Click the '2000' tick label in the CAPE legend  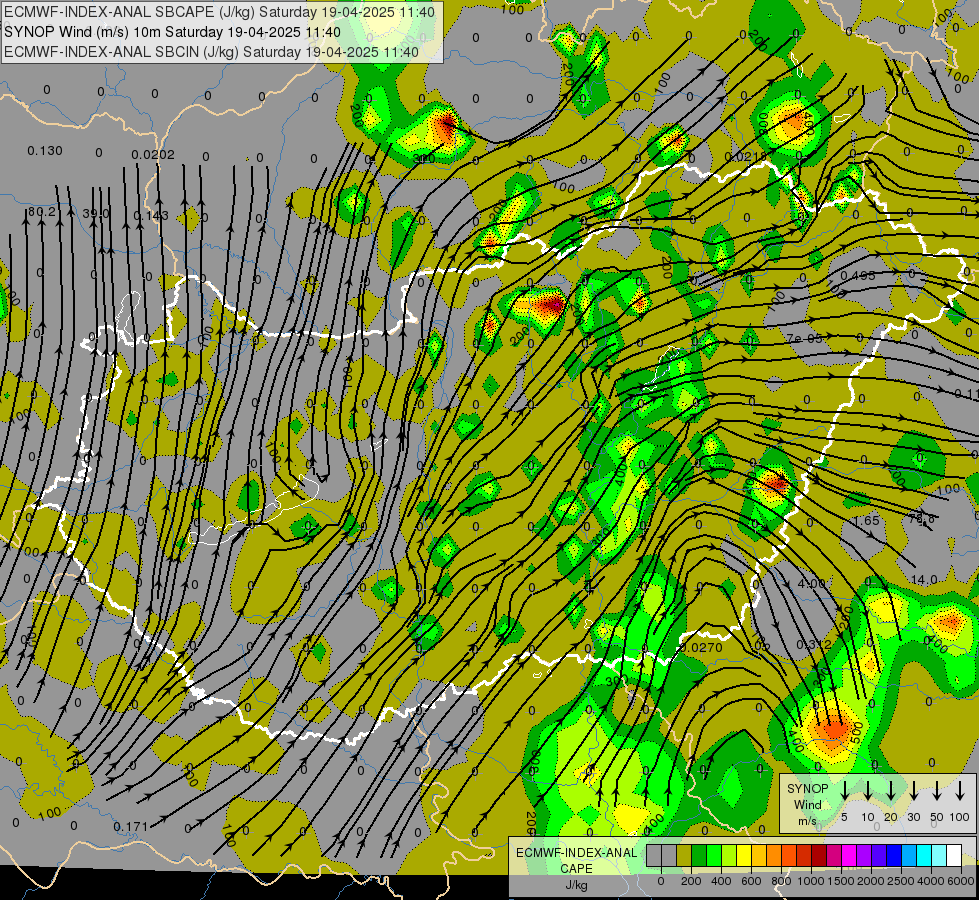870,881
